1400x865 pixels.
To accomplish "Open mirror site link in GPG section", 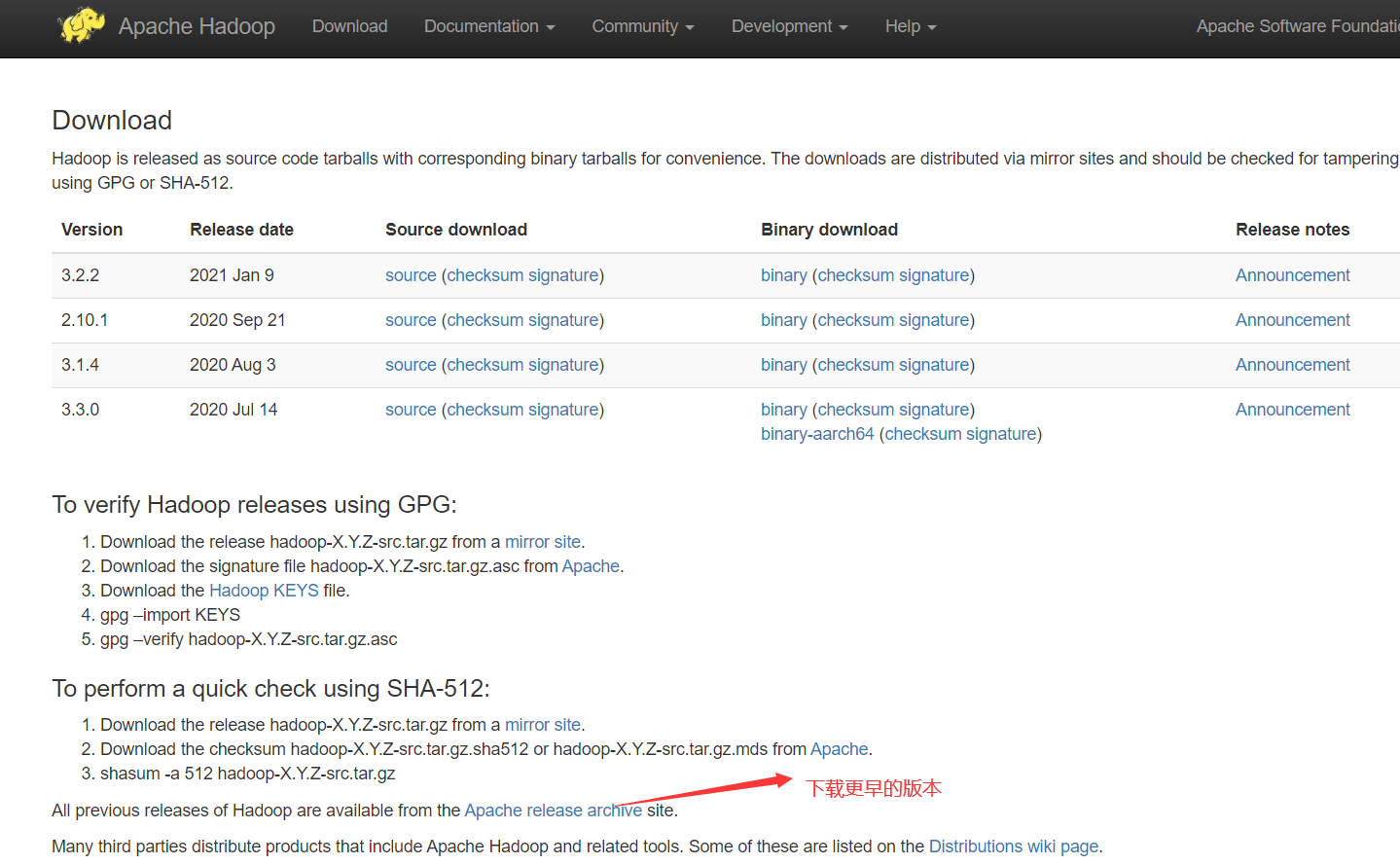I will tap(543, 542).
